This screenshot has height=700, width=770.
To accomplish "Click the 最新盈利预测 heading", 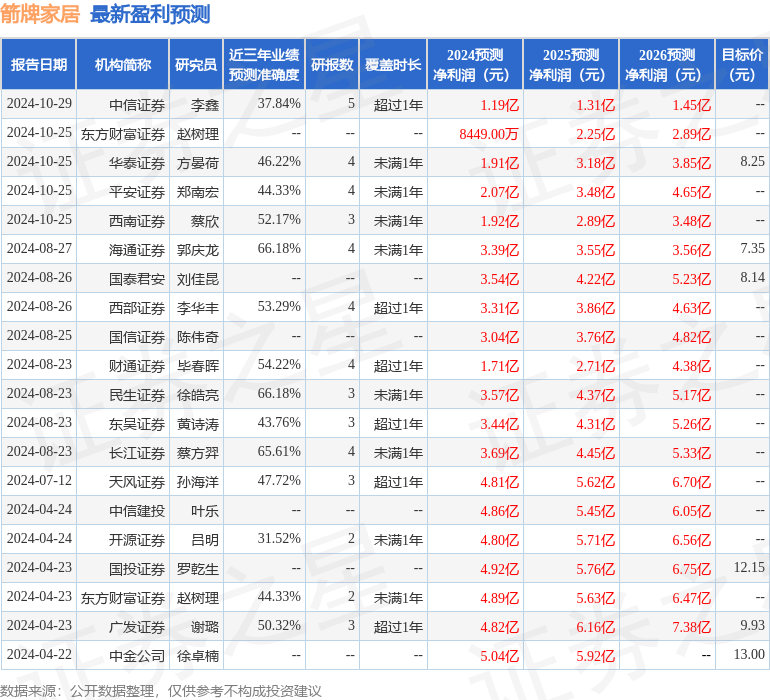I will tap(150, 14).
